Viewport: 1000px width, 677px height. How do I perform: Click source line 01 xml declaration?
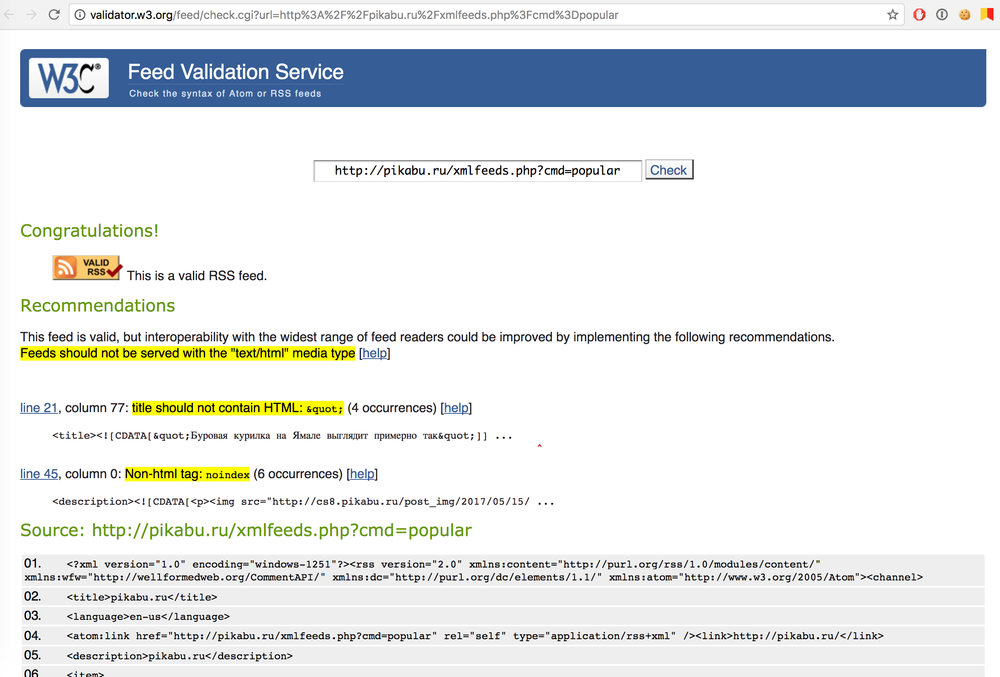[503, 571]
